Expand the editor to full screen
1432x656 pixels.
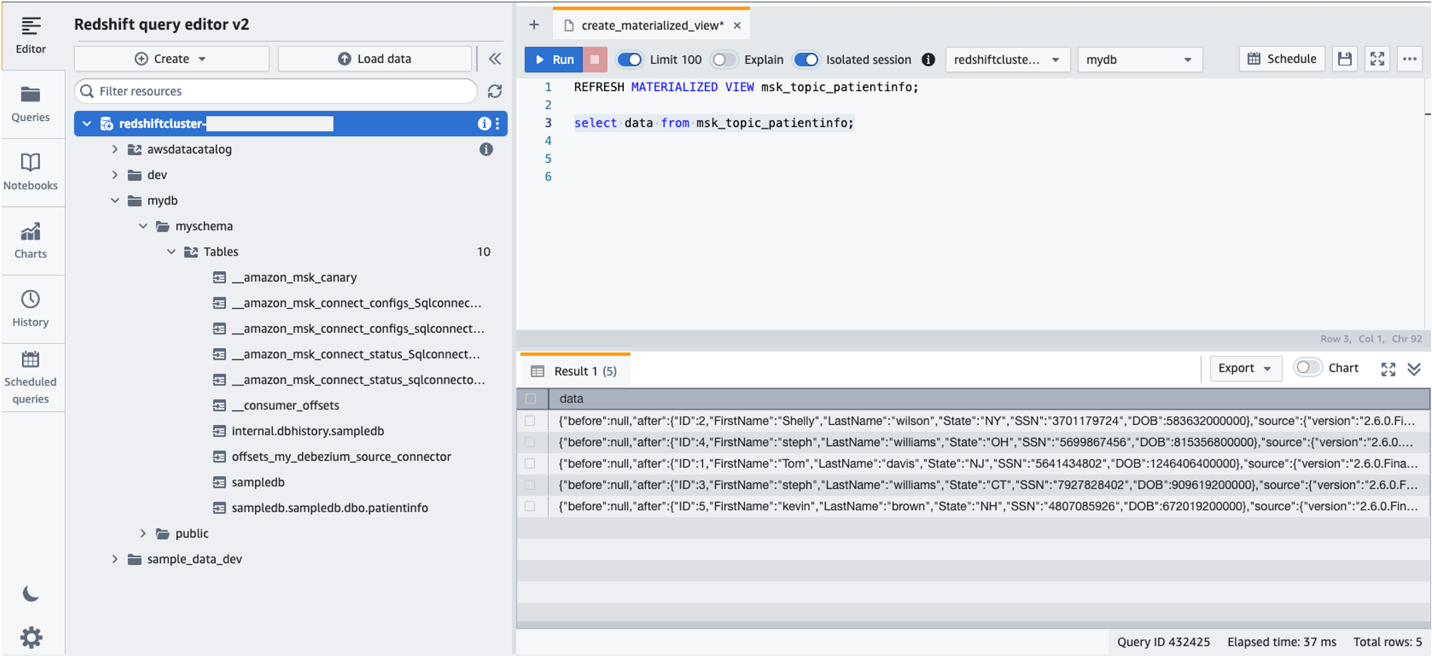click(1377, 60)
